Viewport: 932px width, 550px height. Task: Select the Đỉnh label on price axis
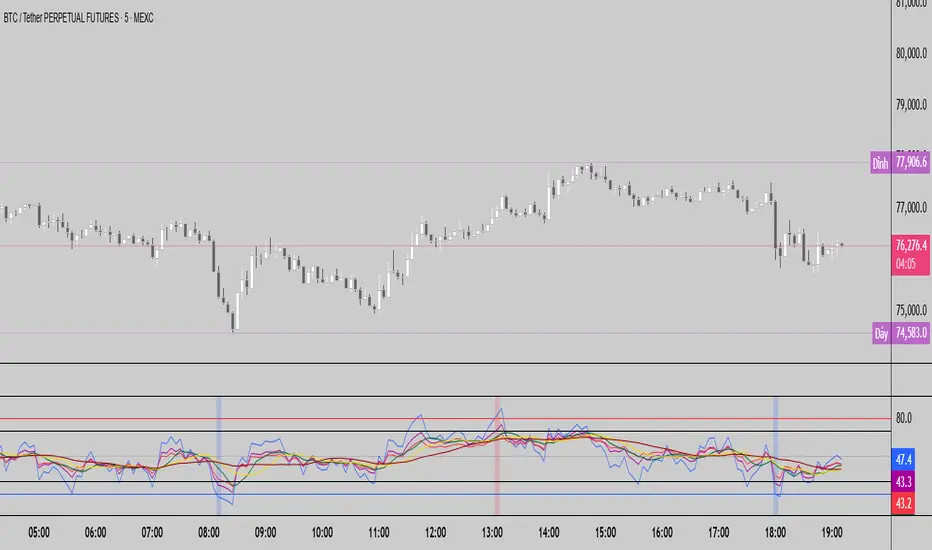pyautogui.click(x=880, y=163)
